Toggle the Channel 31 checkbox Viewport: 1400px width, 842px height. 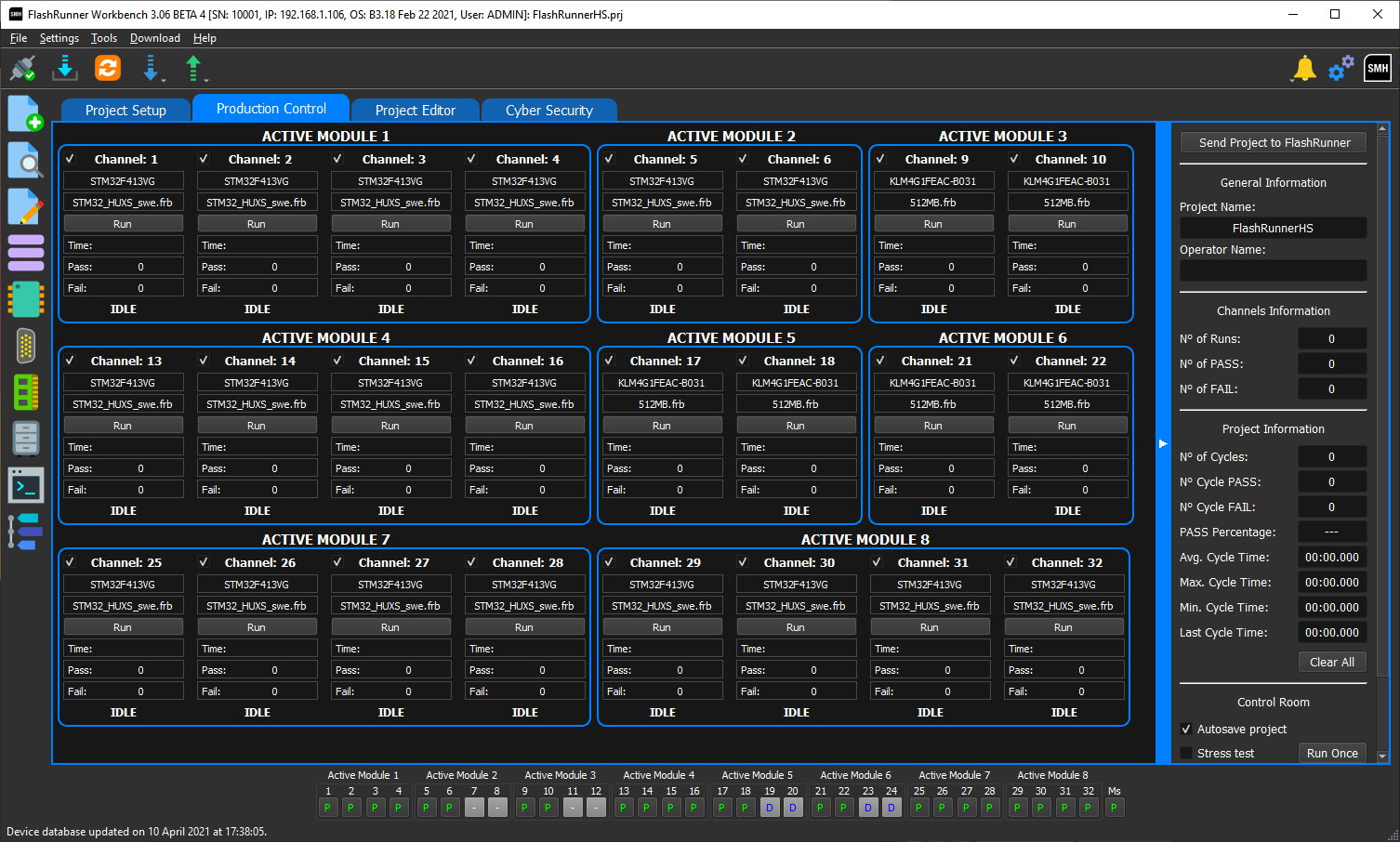877,562
